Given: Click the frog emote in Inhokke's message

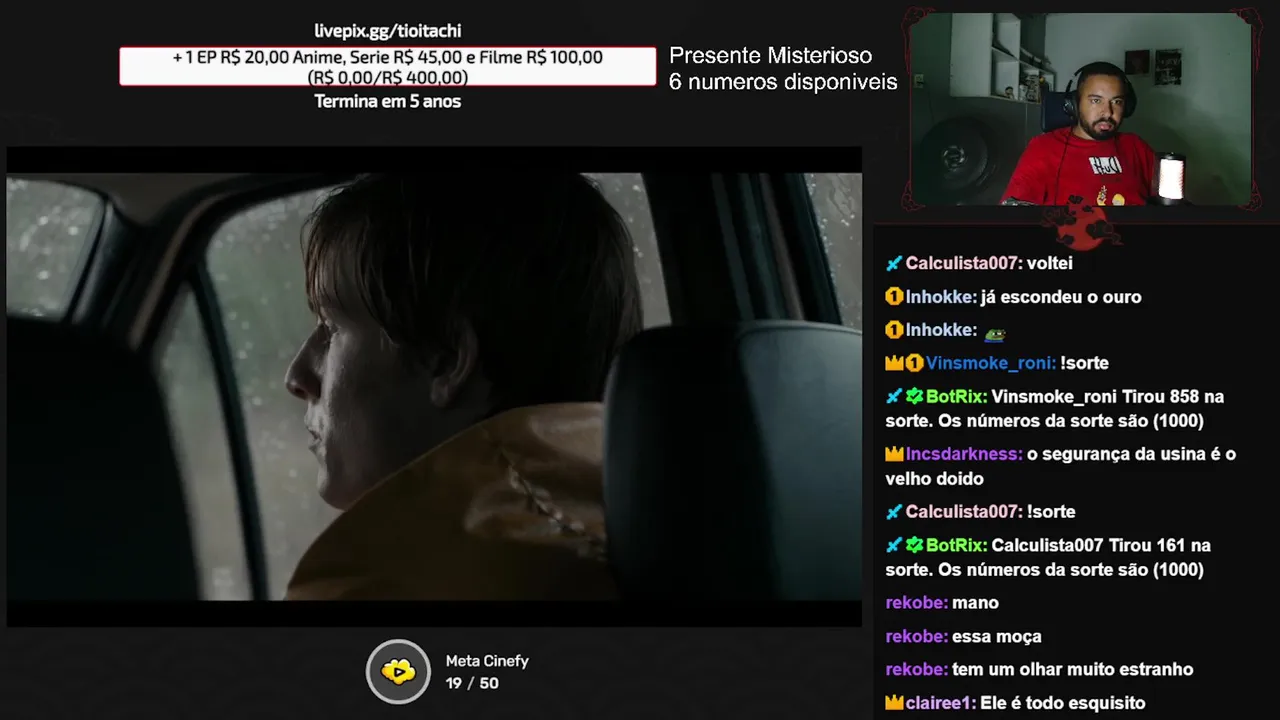Looking at the screenshot, I should (995, 334).
